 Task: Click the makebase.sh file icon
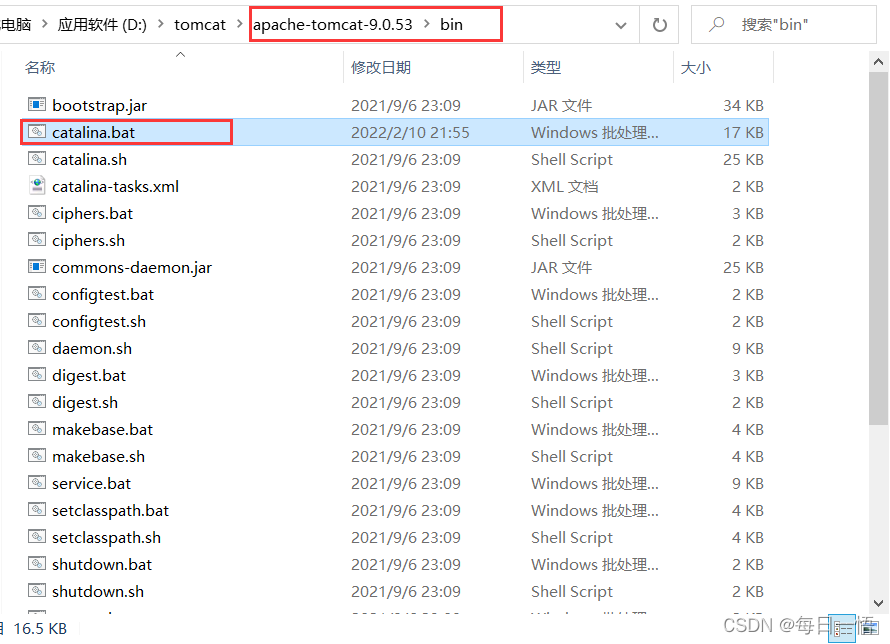[37, 456]
